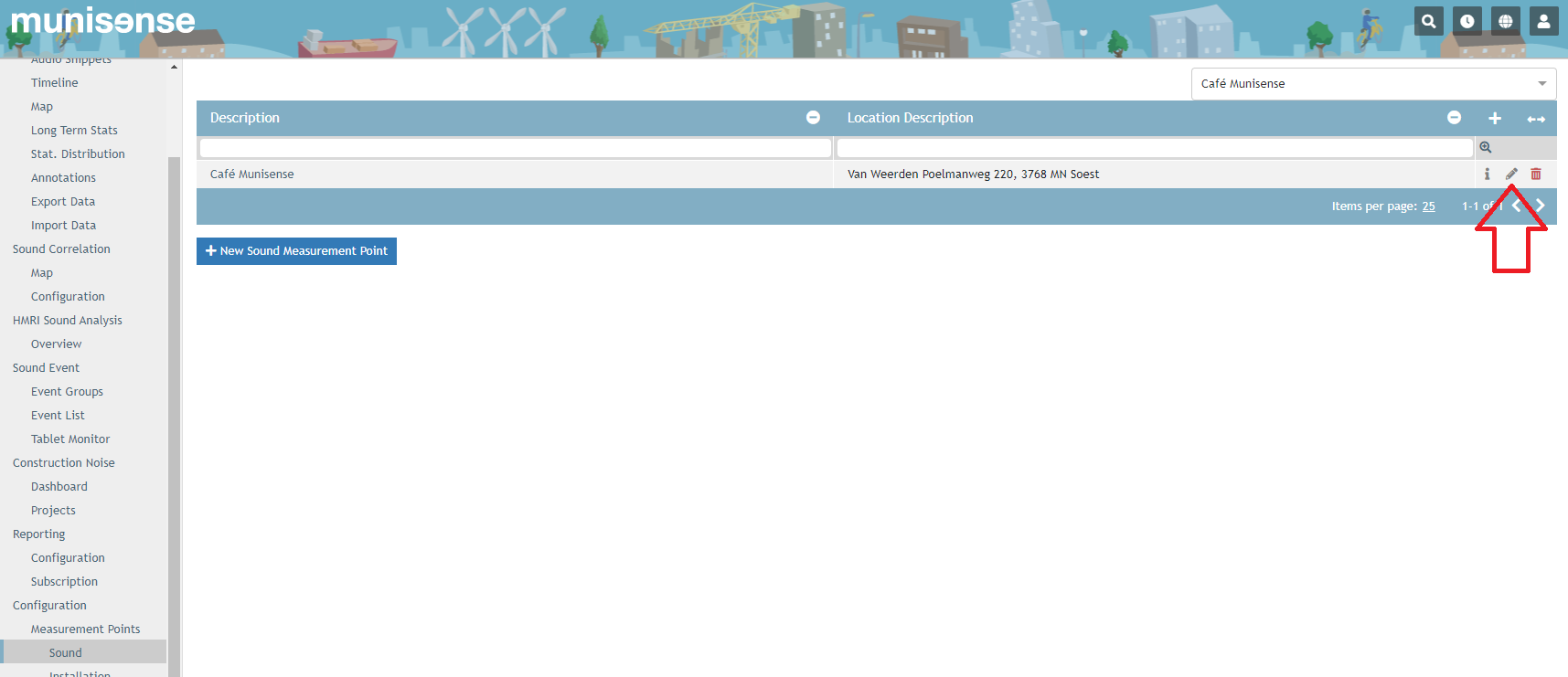Hide the Description column with its minus icon

tap(813, 118)
